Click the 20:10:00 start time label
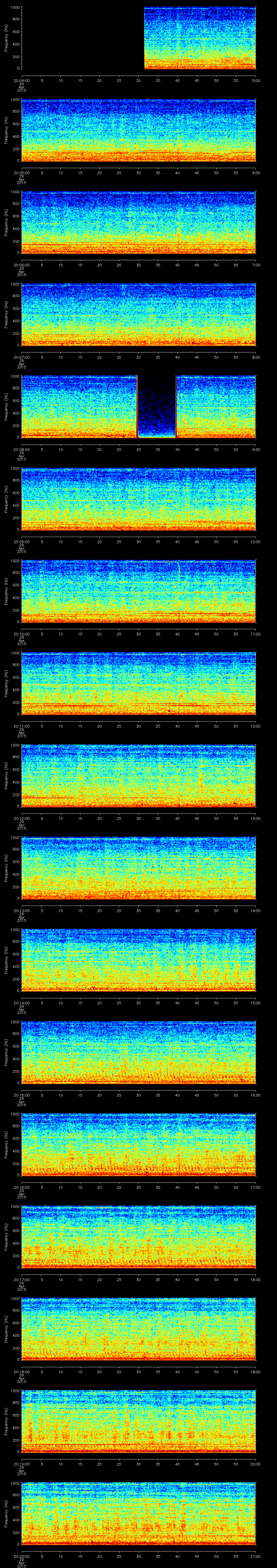 (21, 634)
